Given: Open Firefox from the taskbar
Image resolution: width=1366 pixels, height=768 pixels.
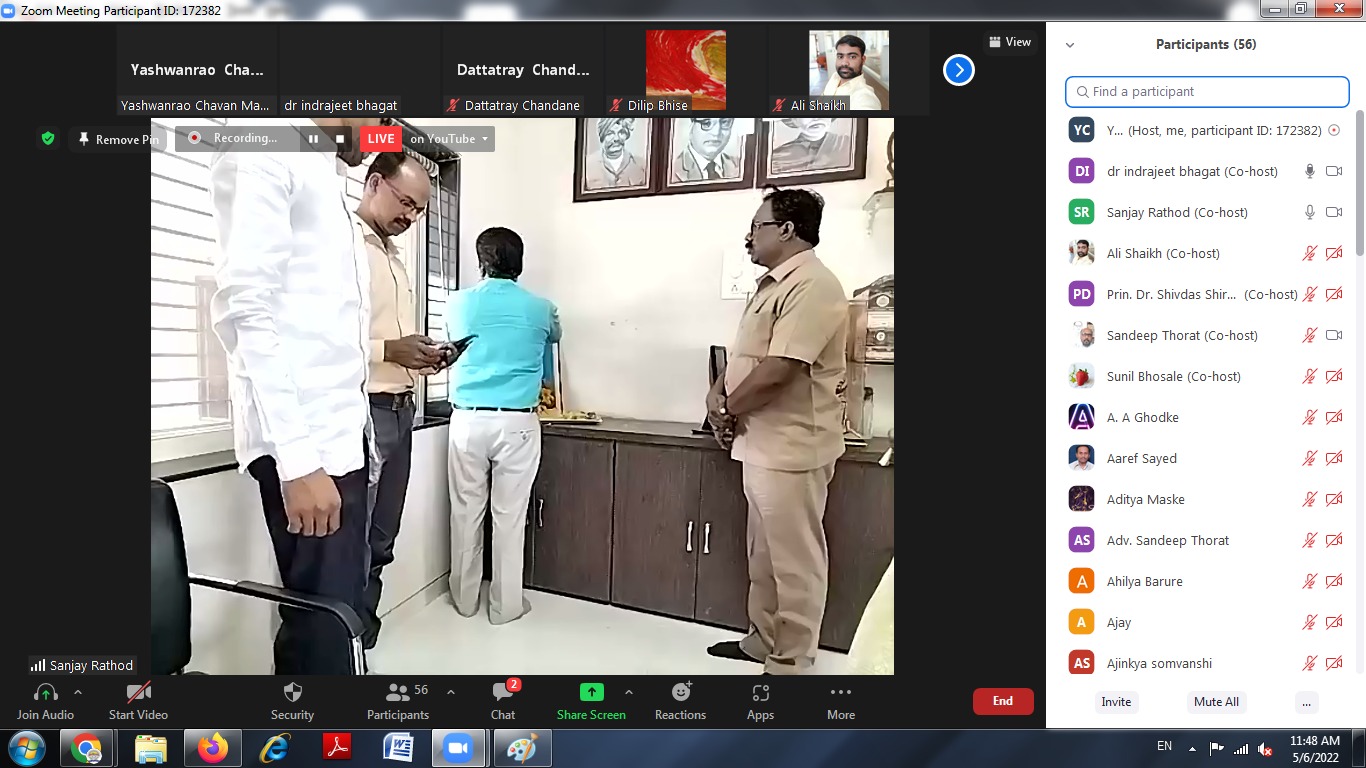Looking at the screenshot, I should (x=212, y=748).
